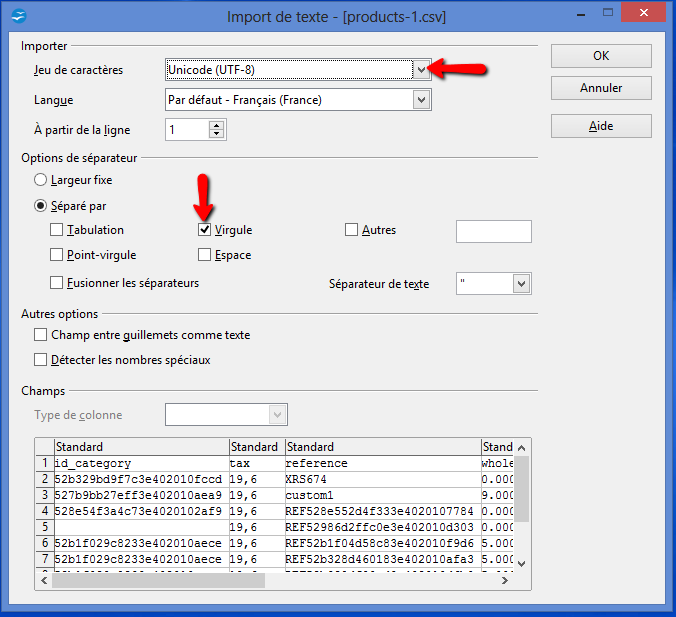This screenshot has width=676, height=617.
Task: Click the preview horizontal scrollbar thumb
Action: tap(158, 581)
